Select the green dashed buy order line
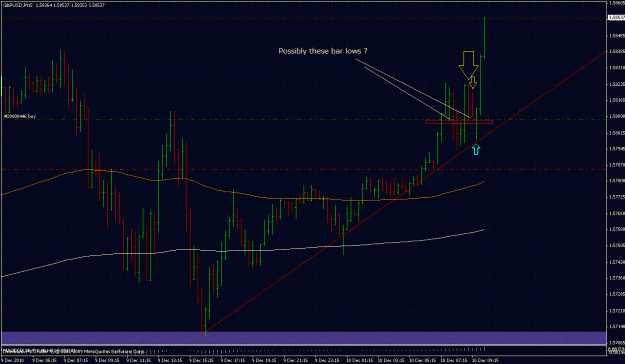The image size is (625, 364). tap(304, 120)
